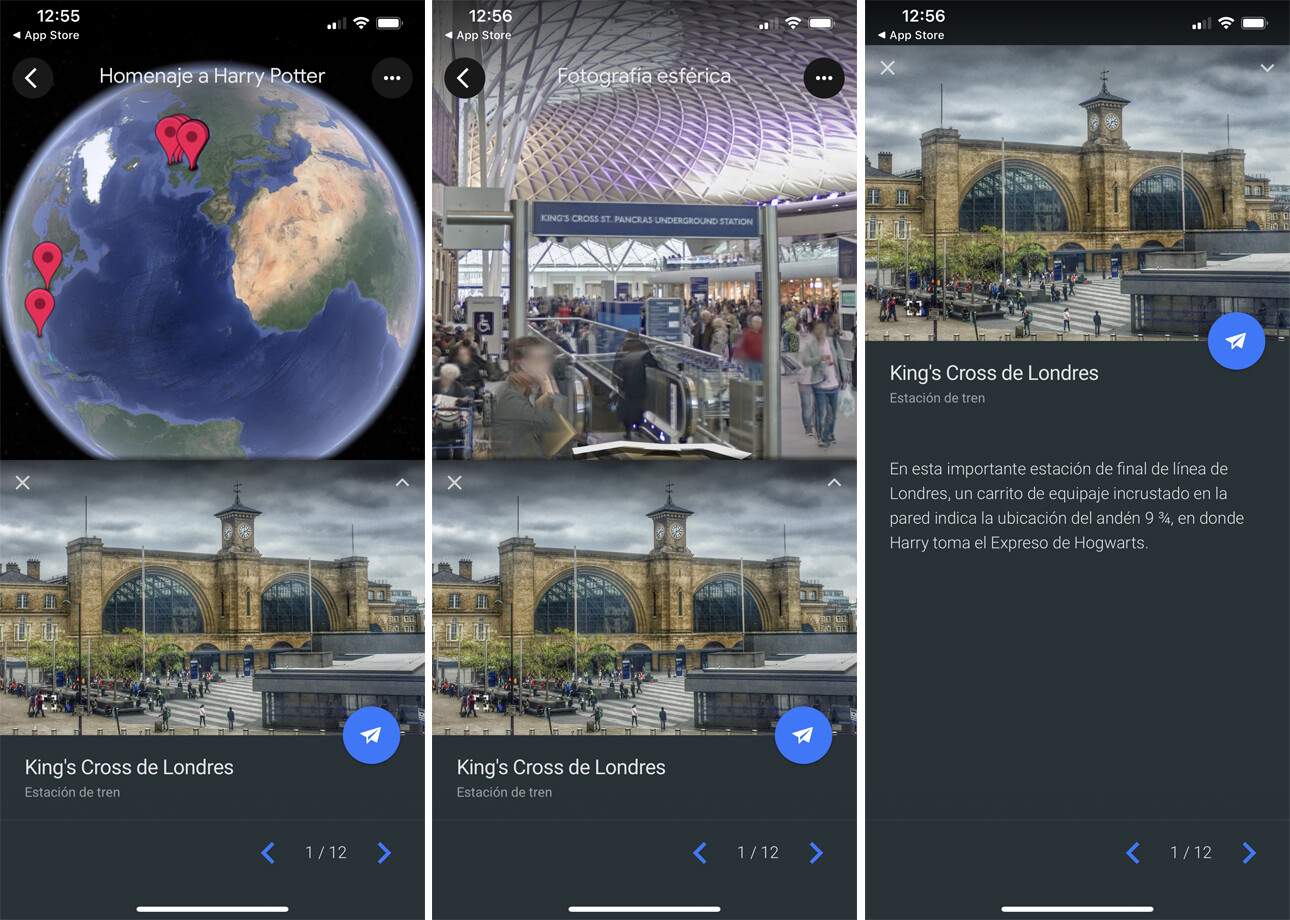Collapse the full-screen card via the down chevron
1290x920 pixels.
point(1267,68)
